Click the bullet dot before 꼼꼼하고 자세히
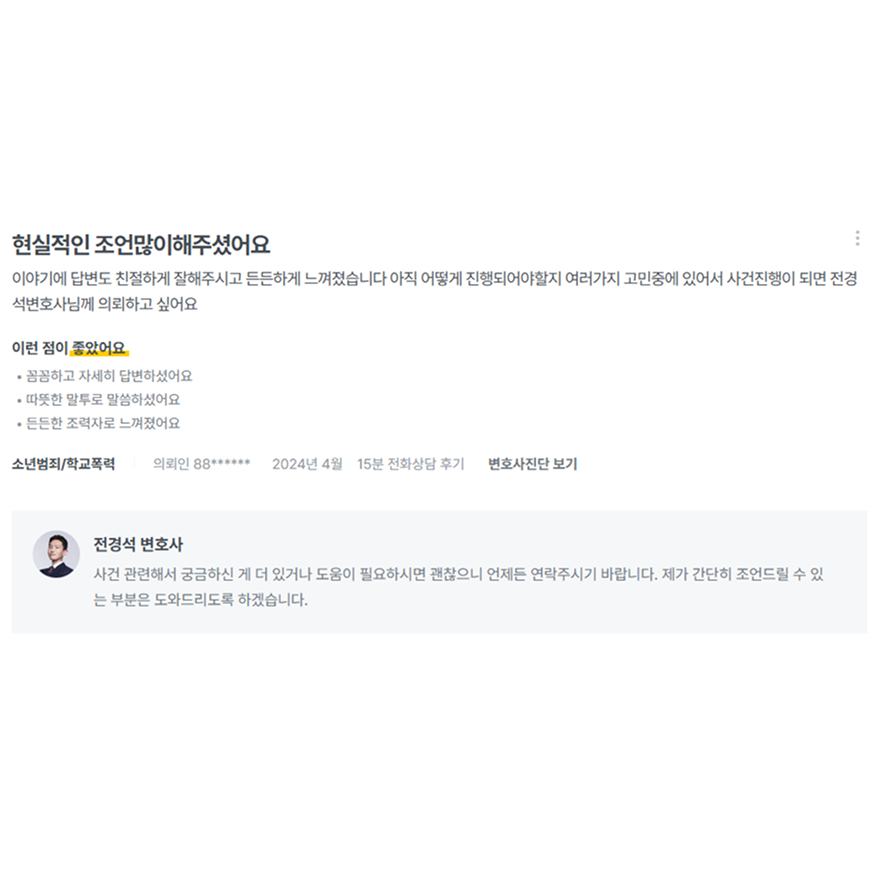The width and height of the screenshot is (879, 879). [19, 377]
